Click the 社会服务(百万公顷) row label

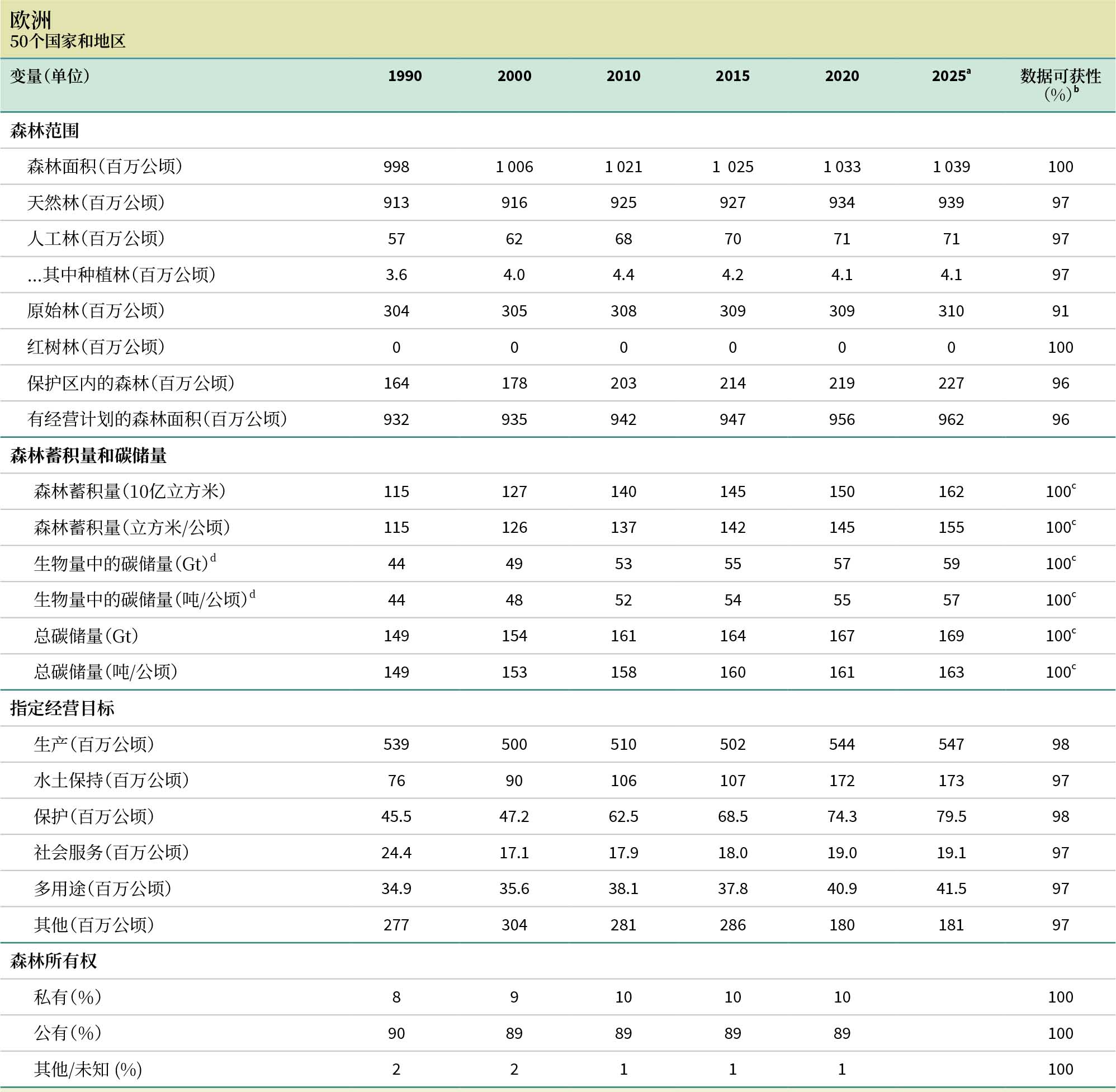click(111, 852)
